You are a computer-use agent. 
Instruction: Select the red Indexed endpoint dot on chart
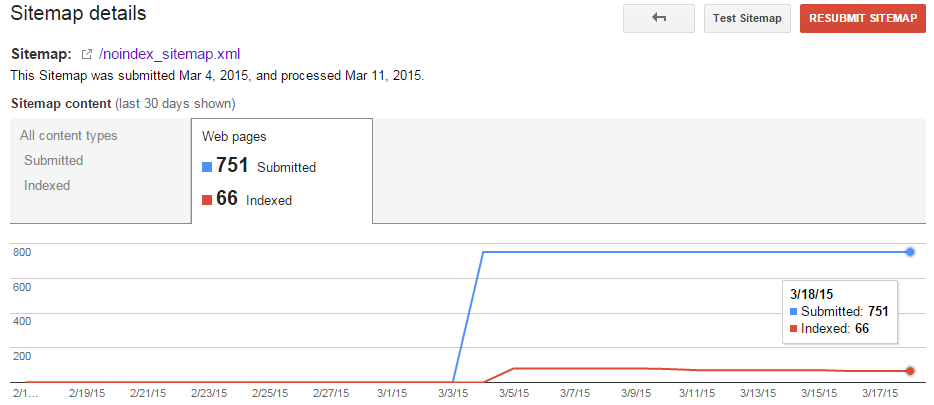(910, 371)
